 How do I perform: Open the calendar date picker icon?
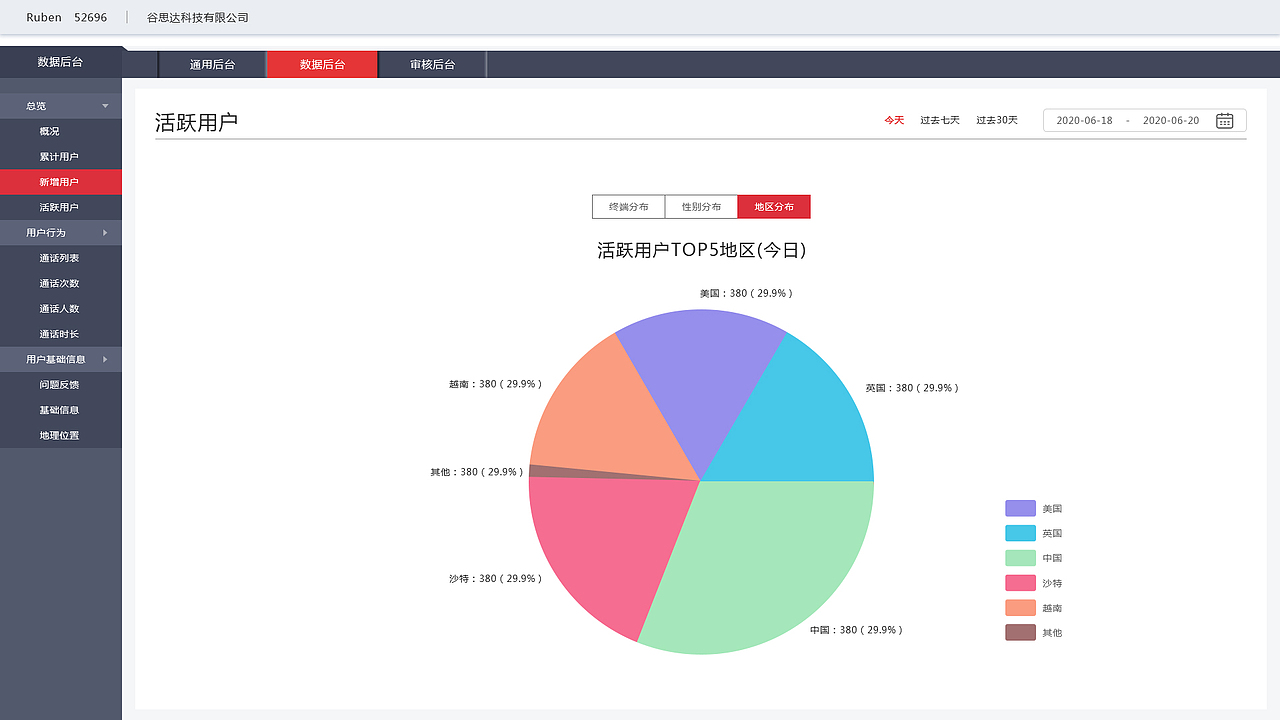1225,120
